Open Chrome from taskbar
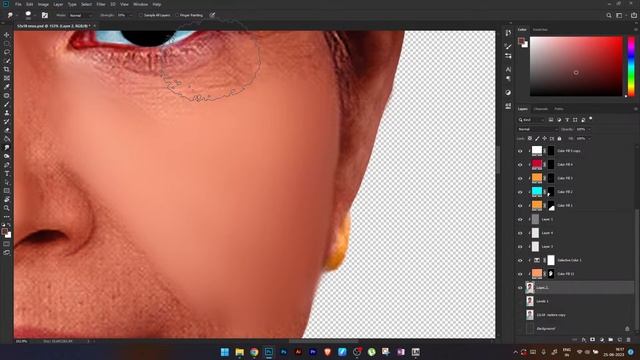This screenshot has height=360, width=640. (x=254, y=352)
